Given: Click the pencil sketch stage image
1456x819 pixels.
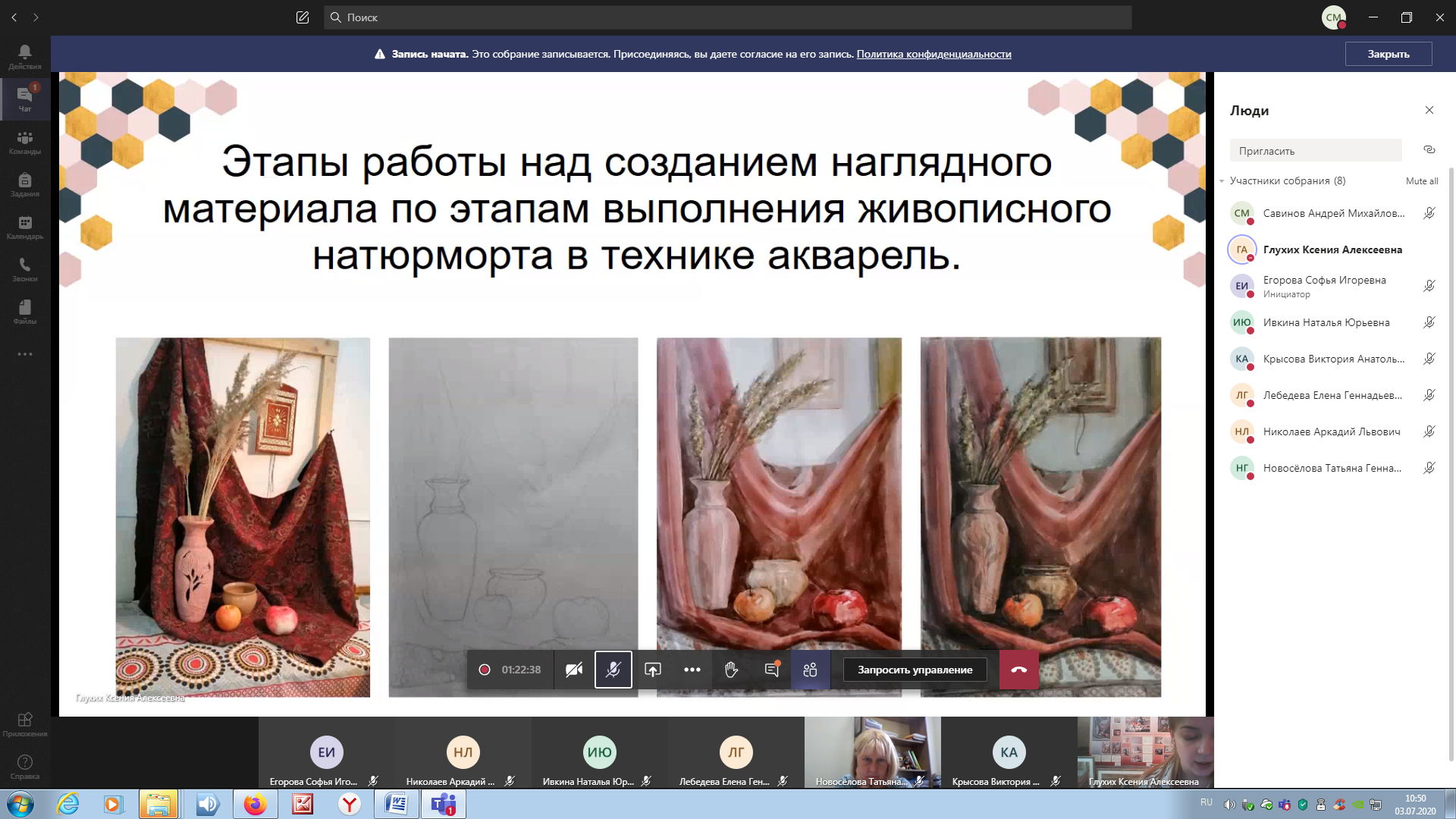Looking at the screenshot, I should tap(513, 517).
